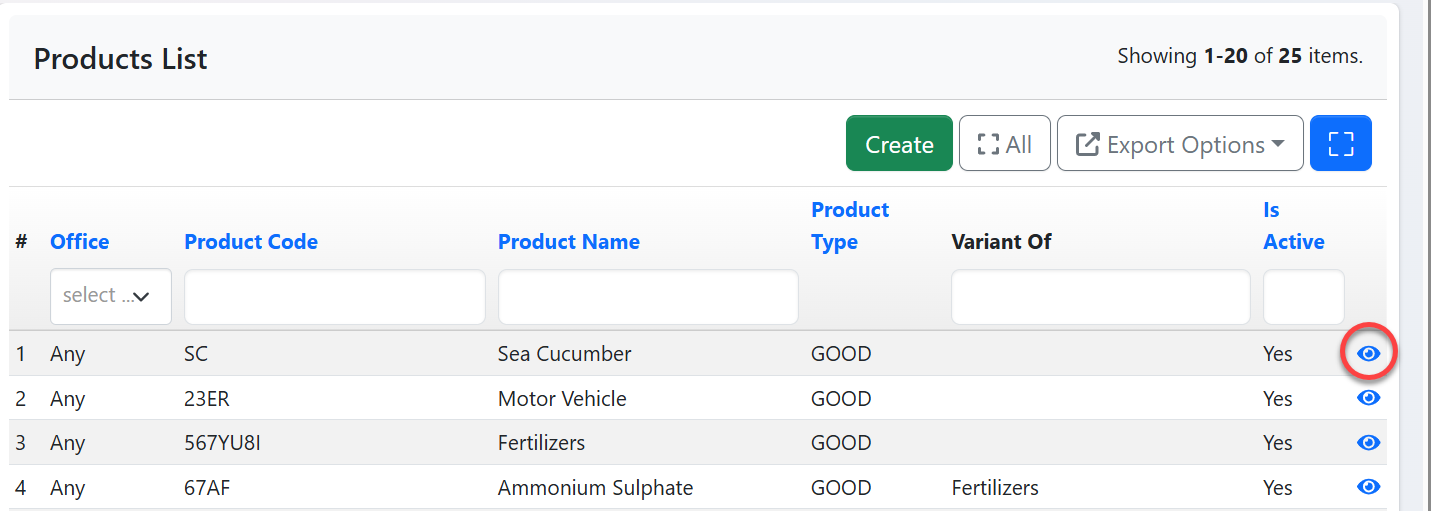
Task: Expand the Office filter select box
Action: 110,296
